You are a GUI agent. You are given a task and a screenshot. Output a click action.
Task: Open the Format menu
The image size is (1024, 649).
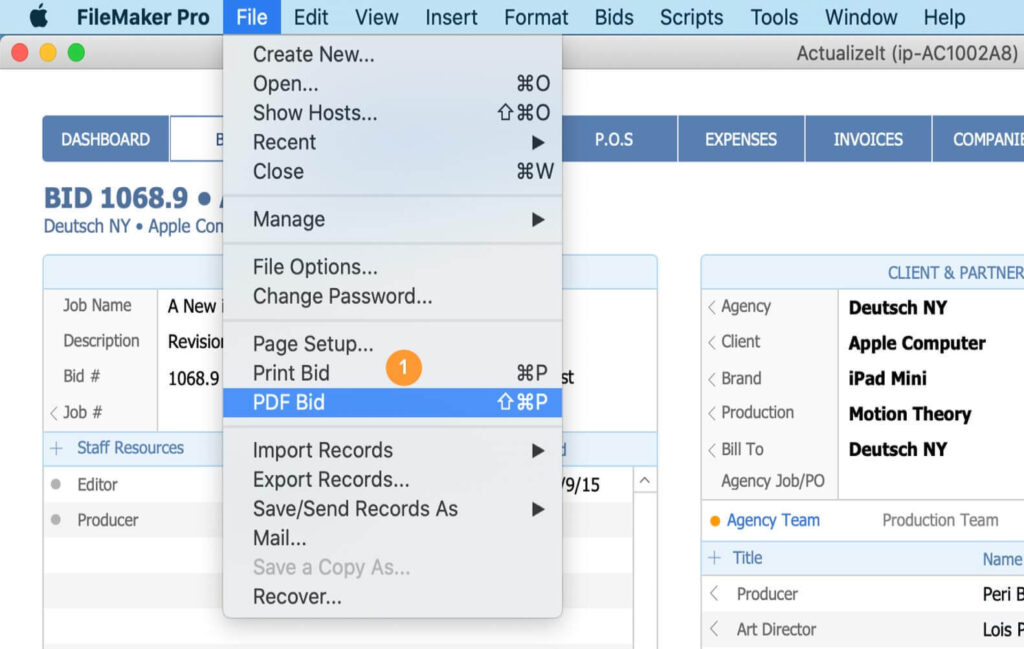[x=536, y=17]
